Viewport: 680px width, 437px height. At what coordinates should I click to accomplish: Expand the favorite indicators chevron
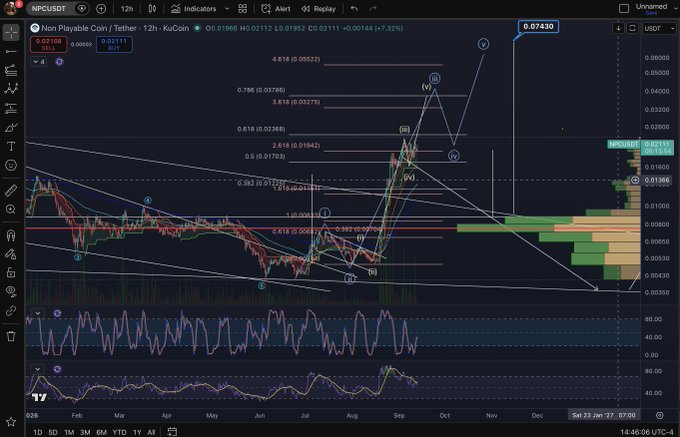227,9
